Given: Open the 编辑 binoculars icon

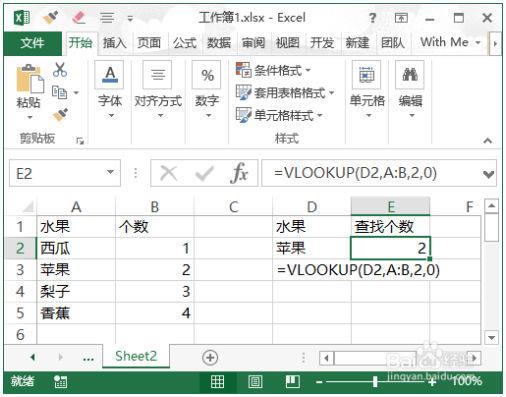Looking at the screenshot, I should pos(410,75).
